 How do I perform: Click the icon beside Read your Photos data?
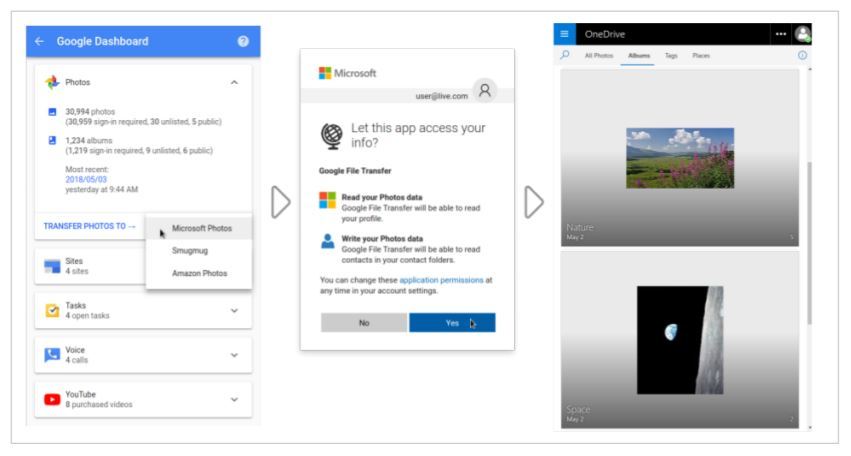point(327,200)
